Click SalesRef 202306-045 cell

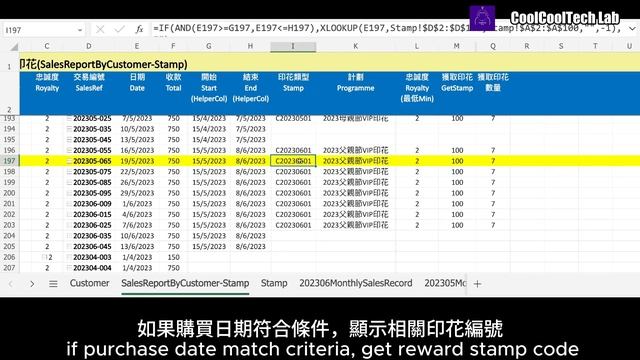(92, 247)
